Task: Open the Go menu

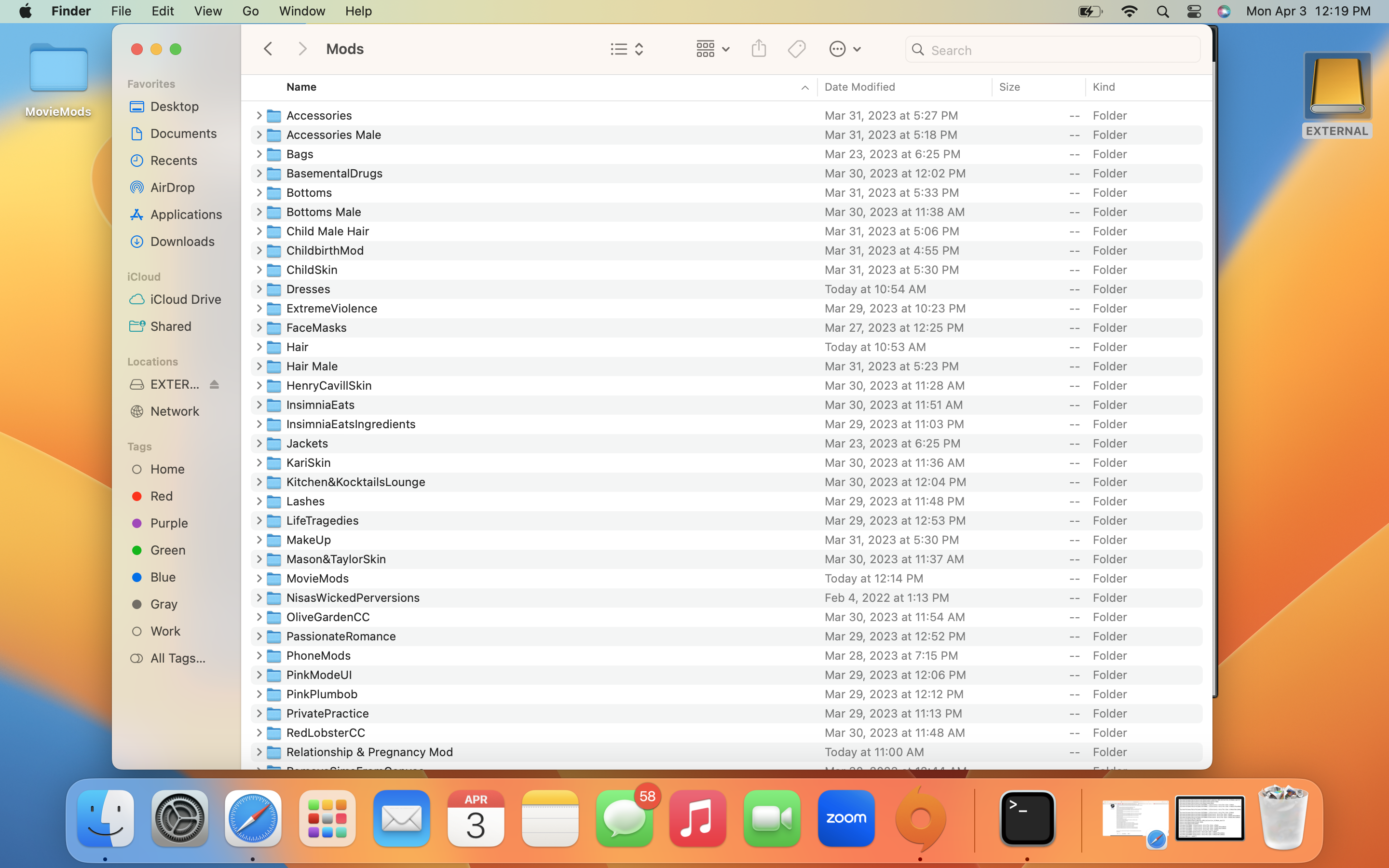Action: 250,11
